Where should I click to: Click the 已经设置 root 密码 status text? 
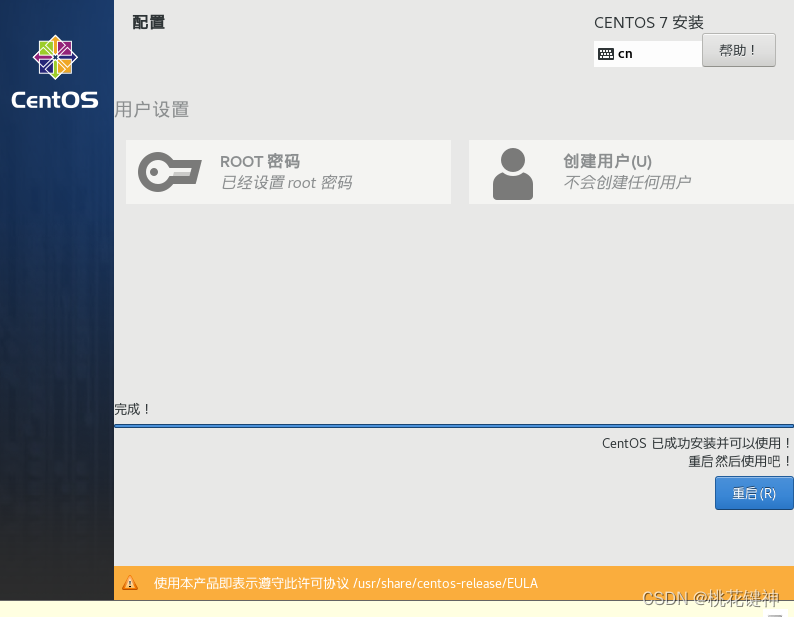(x=286, y=182)
